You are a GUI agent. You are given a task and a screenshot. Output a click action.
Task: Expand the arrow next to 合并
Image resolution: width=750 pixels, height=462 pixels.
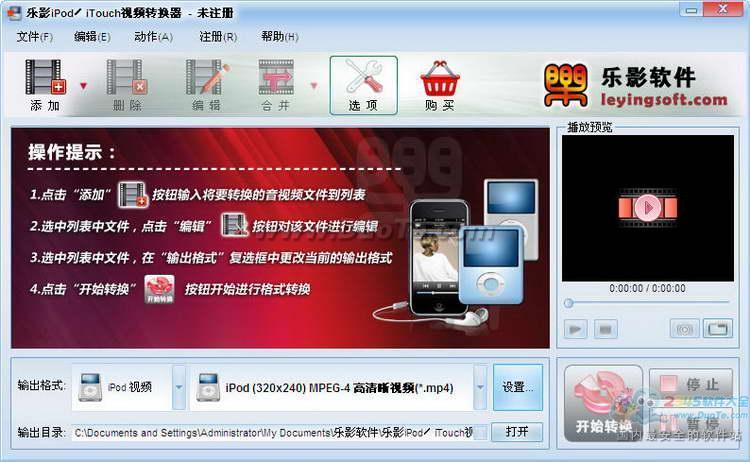[314, 86]
